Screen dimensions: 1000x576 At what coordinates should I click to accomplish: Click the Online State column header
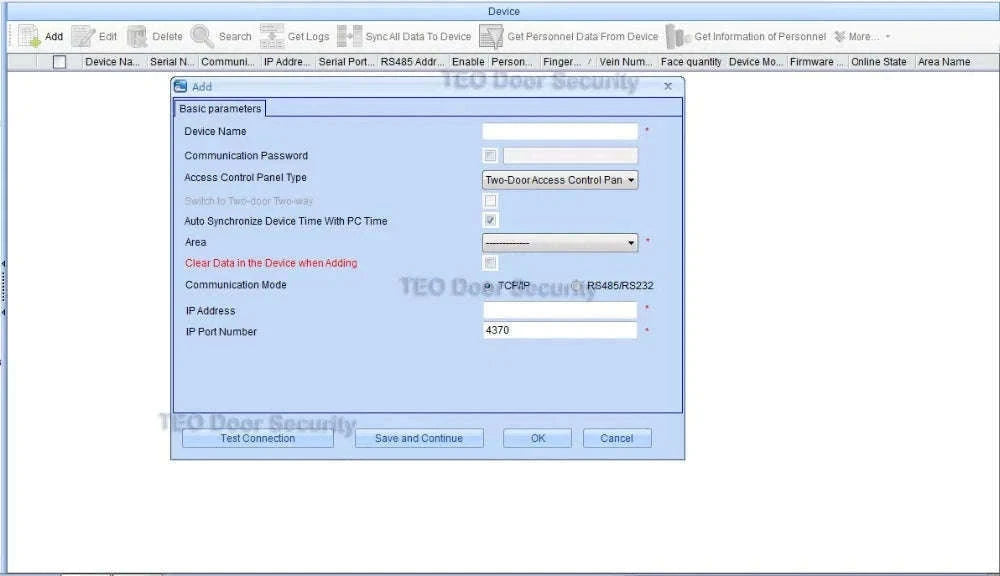click(879, 62)
